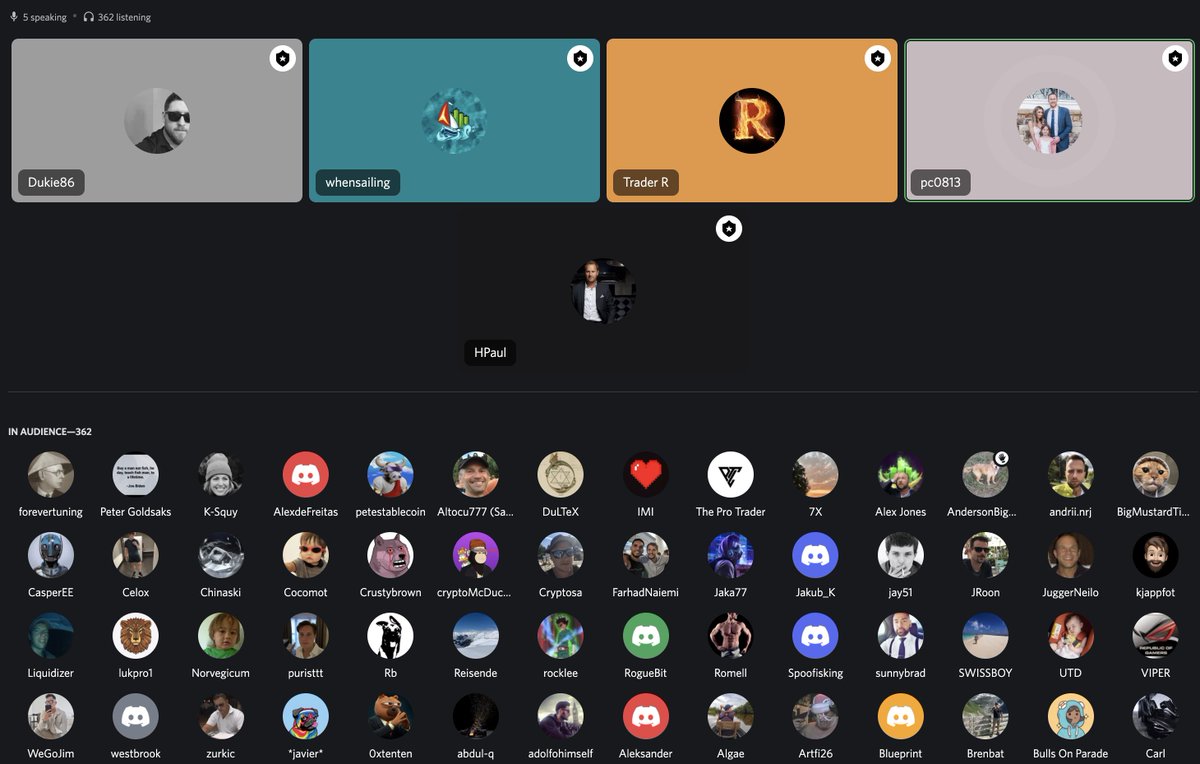Select the whensailing name label
1200x764 pixels.
coord(358,183)
